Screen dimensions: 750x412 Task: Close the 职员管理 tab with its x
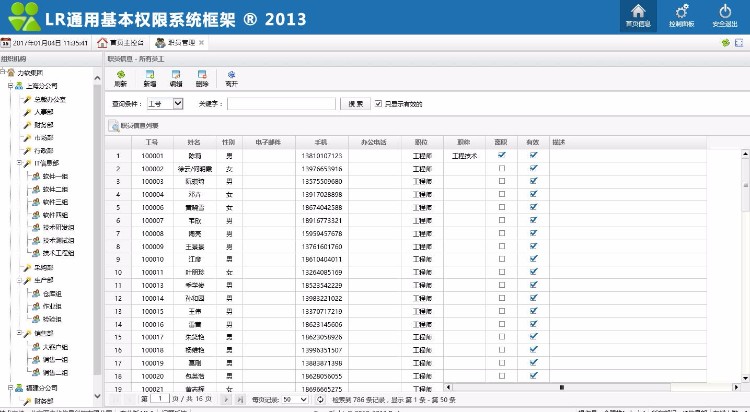click(x=201, y=43)
